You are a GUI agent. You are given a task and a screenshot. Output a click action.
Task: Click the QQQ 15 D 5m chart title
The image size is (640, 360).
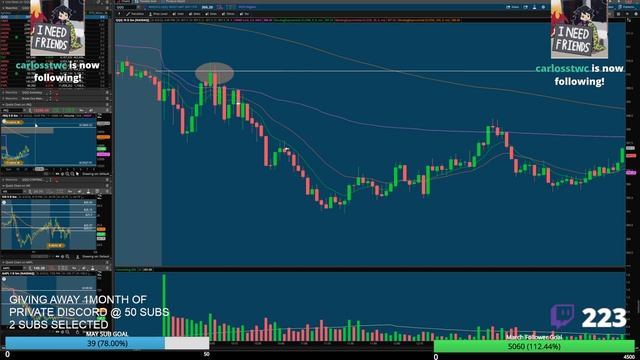point(133,20)
